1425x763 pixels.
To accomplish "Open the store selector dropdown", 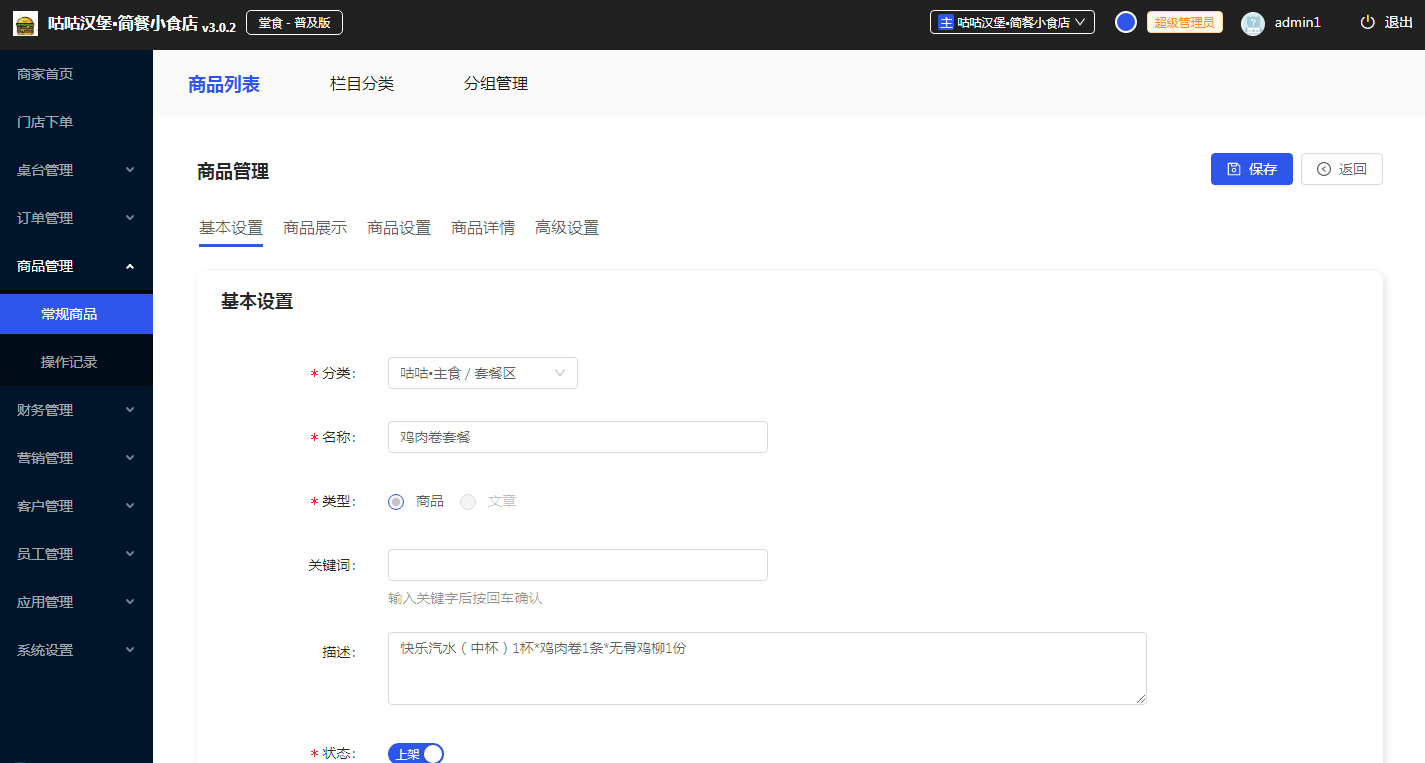I will point(1012,22).
